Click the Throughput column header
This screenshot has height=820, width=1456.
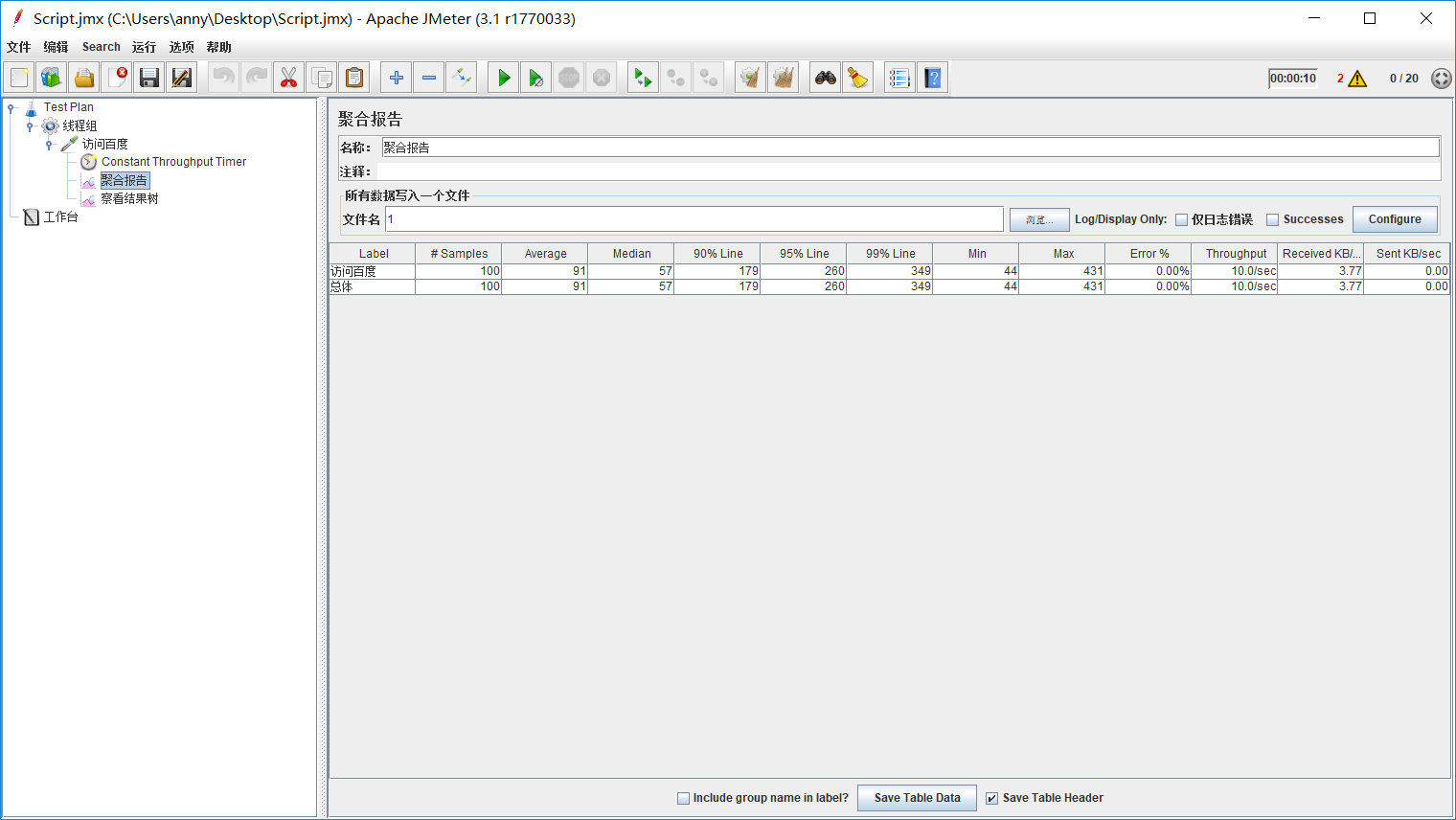click(1235, 254)
